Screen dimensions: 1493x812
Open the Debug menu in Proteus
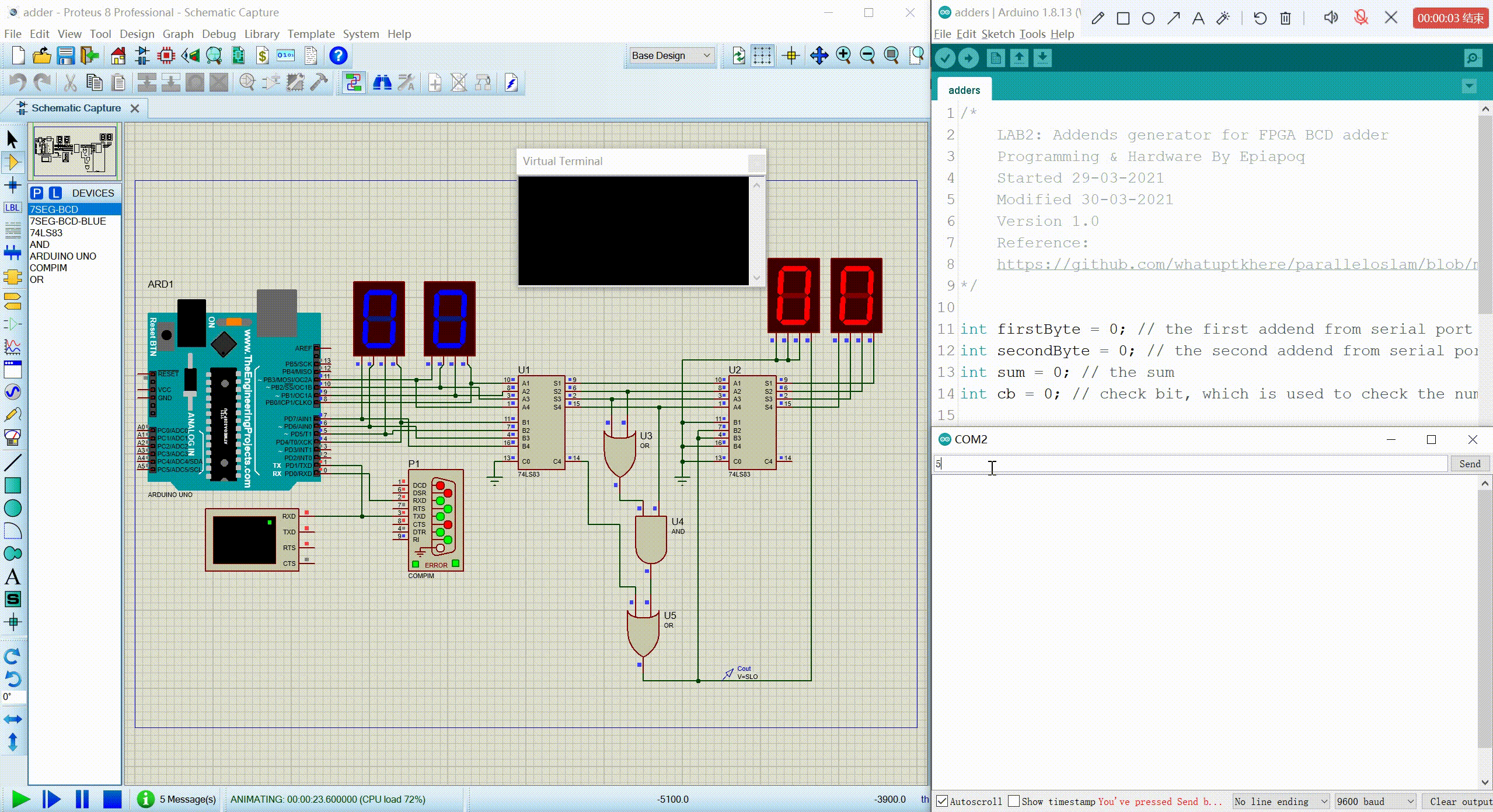[x=219, y=34]
